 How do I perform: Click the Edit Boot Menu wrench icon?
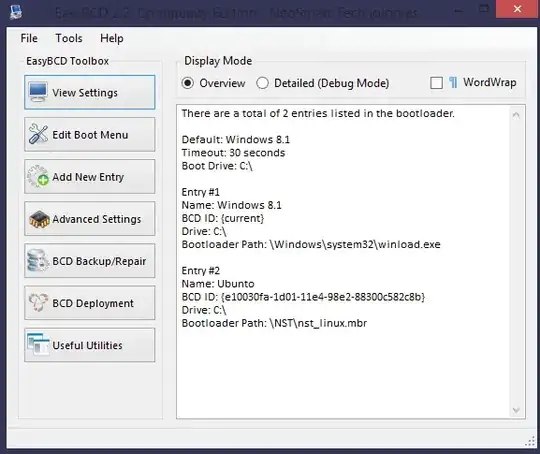(38, 134)
